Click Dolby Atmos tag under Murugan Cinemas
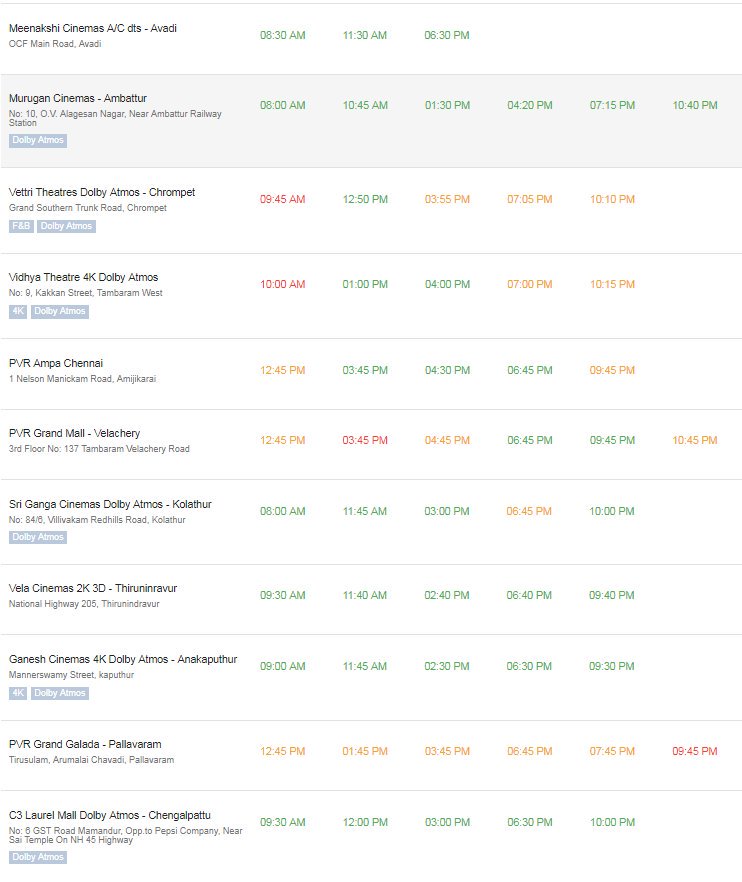This screenshot has width=742, height=882. pos(38,140)
